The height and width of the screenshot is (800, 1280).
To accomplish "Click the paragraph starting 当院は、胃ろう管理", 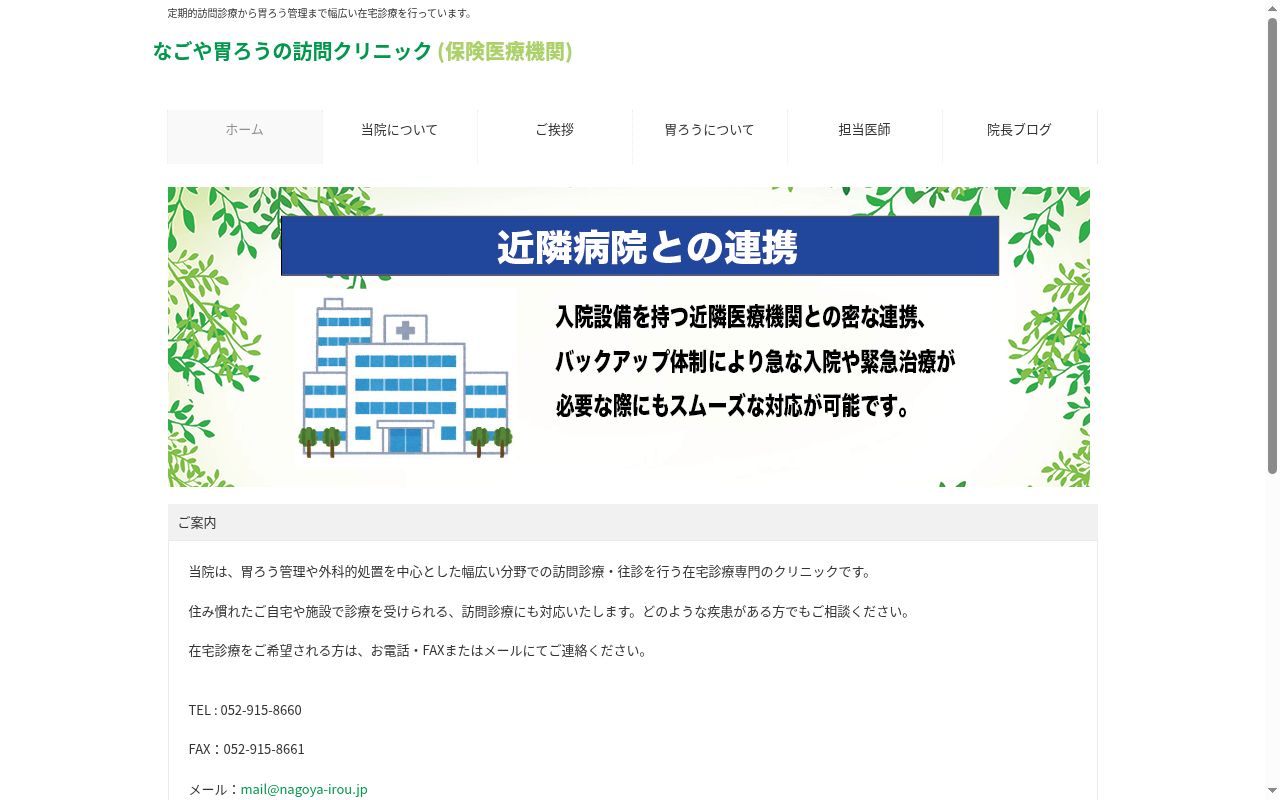I will click(x=532, y=572).
